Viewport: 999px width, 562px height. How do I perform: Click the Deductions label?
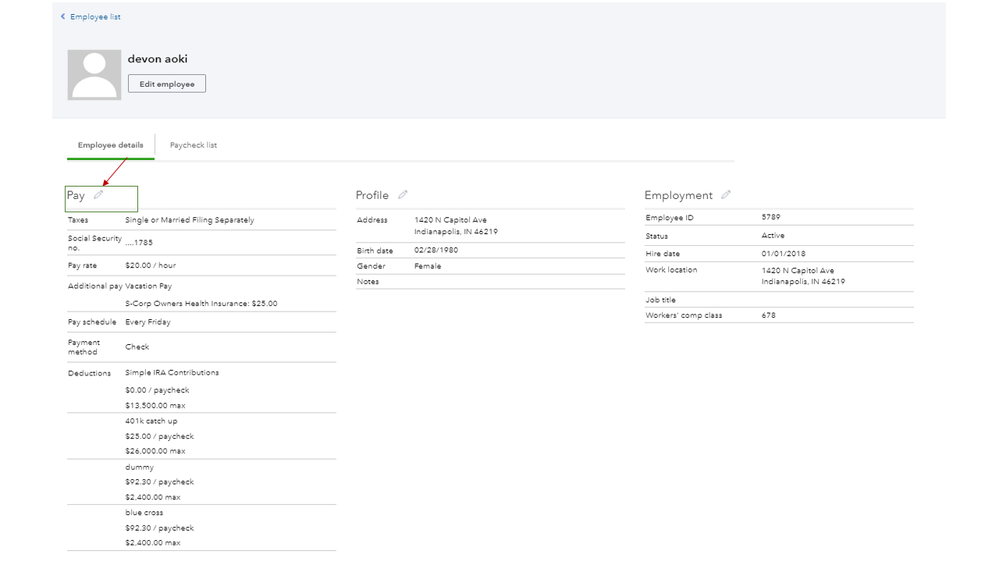tap(89, 373)
